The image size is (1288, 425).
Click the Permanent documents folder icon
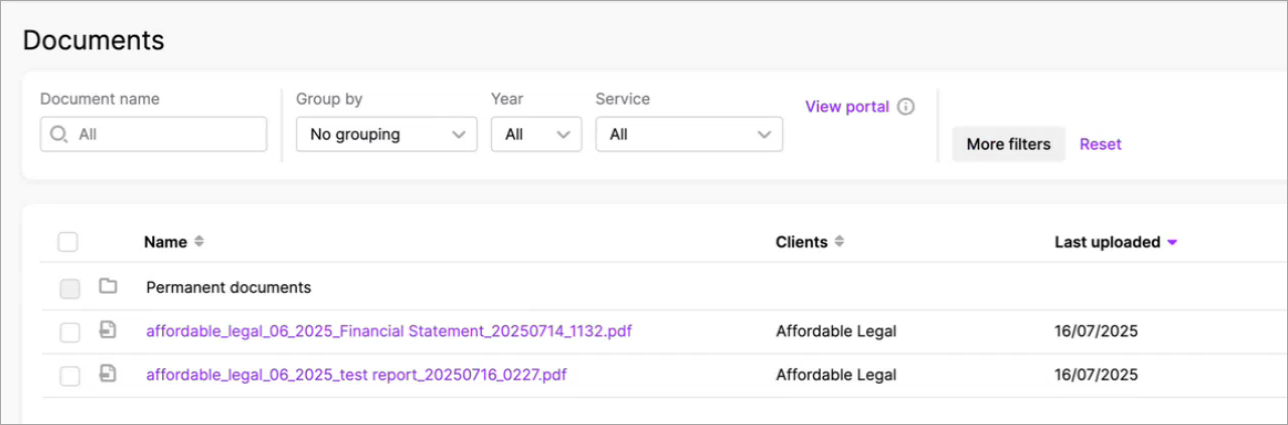pyautogui.click(x=108, y=287)
